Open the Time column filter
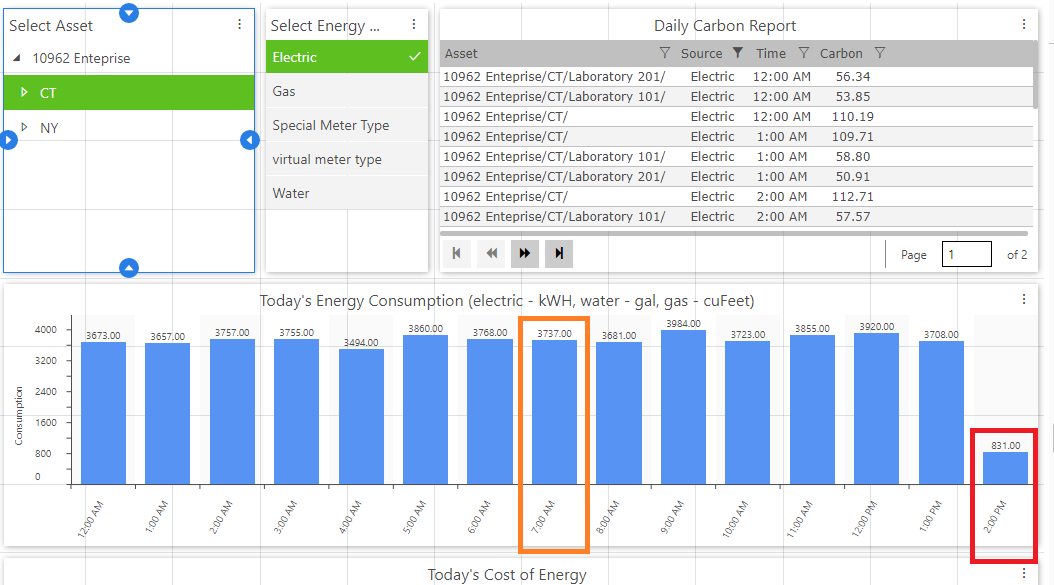Viewport: 1054px width, 585px height. pyautogui.click(x=804, y=53)
